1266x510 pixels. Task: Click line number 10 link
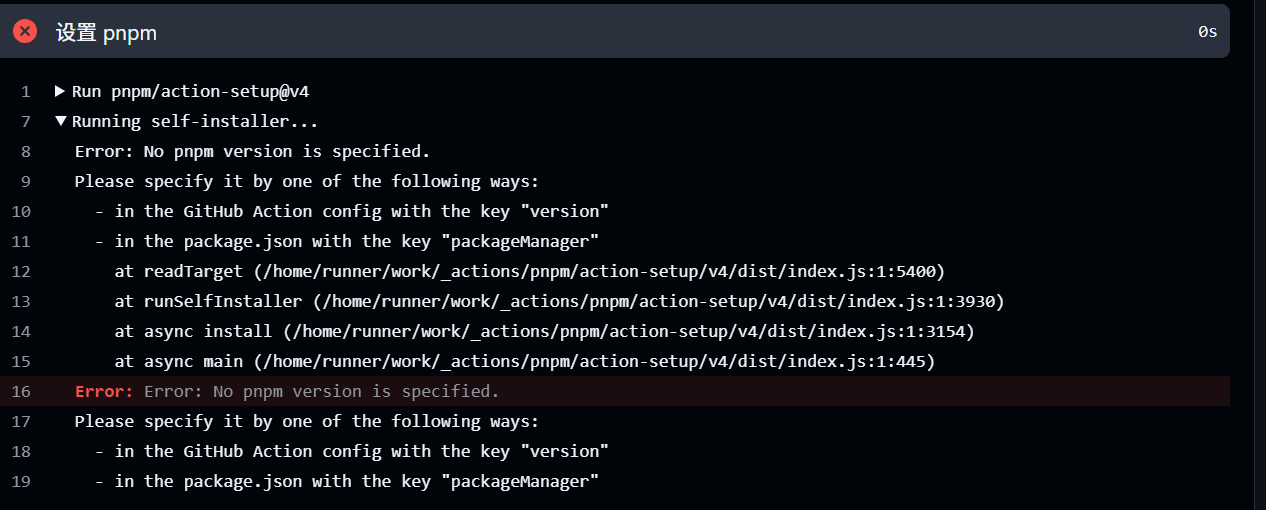[x=22, y=211]
